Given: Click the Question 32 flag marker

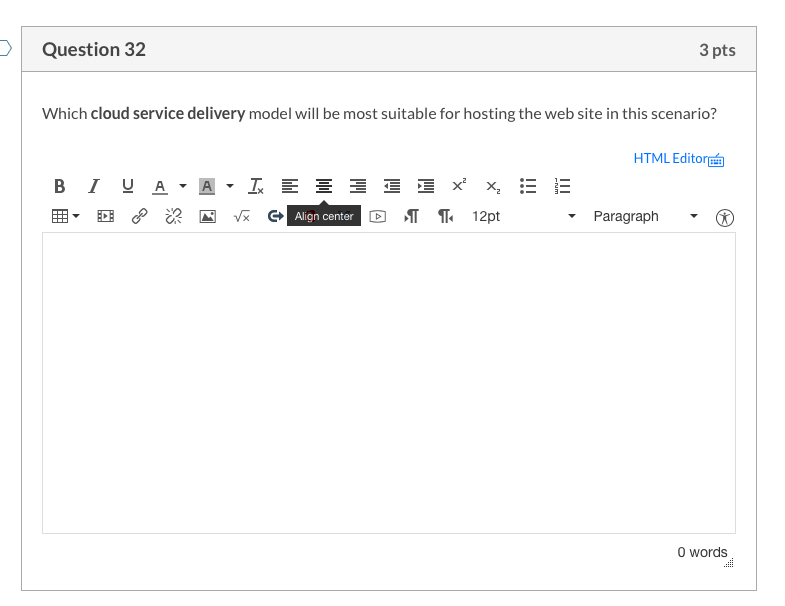Looking at the screenshot, I should (x=6, y=49).
